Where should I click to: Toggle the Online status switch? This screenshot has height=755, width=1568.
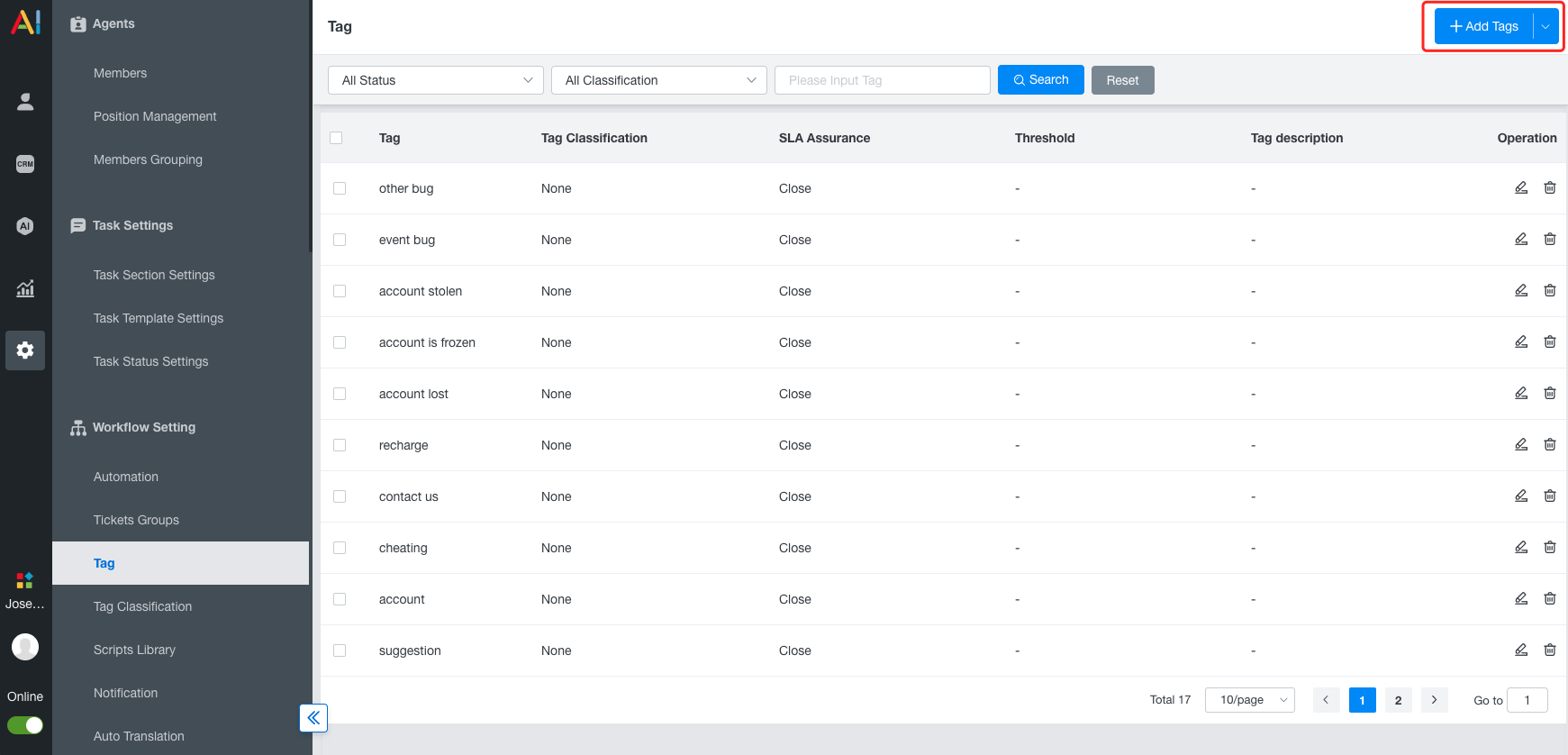(25, 725)
